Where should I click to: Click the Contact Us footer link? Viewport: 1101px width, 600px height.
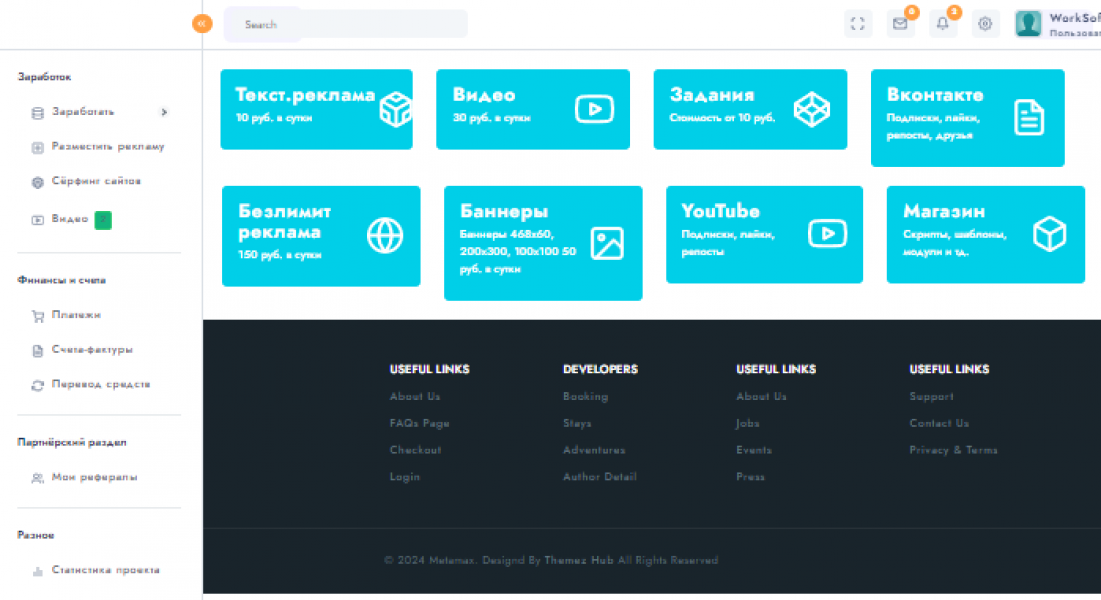pos(938,423)
